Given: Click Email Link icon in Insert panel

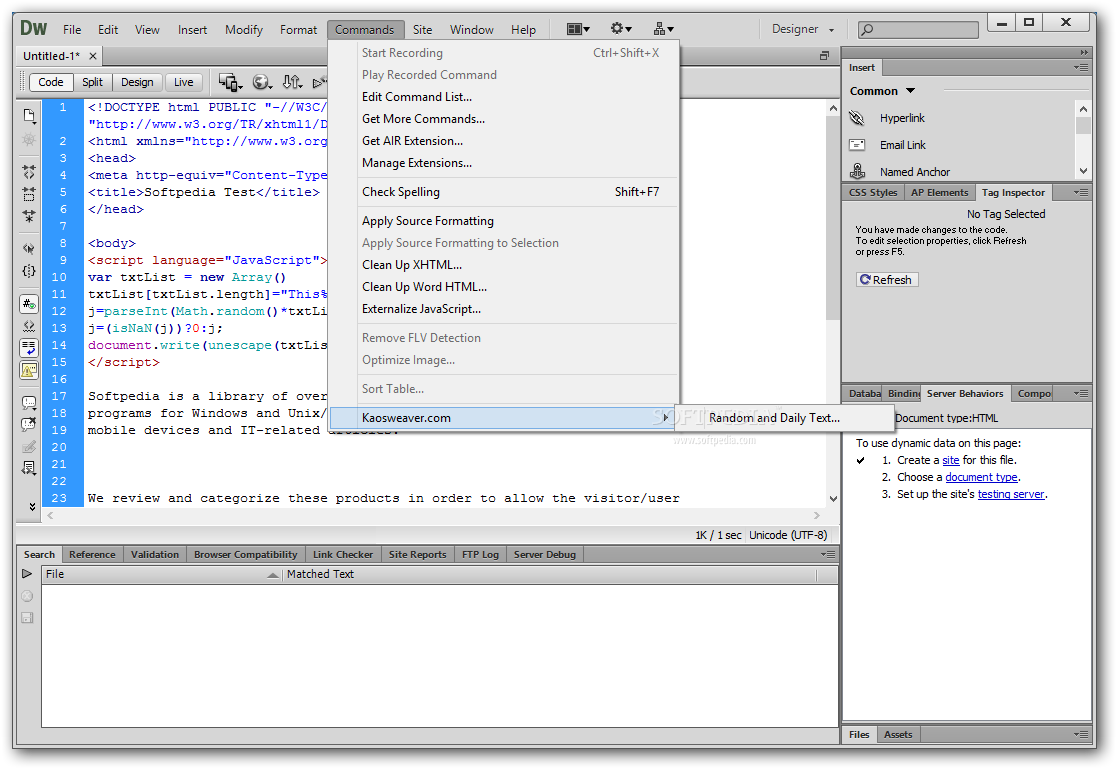Looking at the screenshot, I should point(857,145).
